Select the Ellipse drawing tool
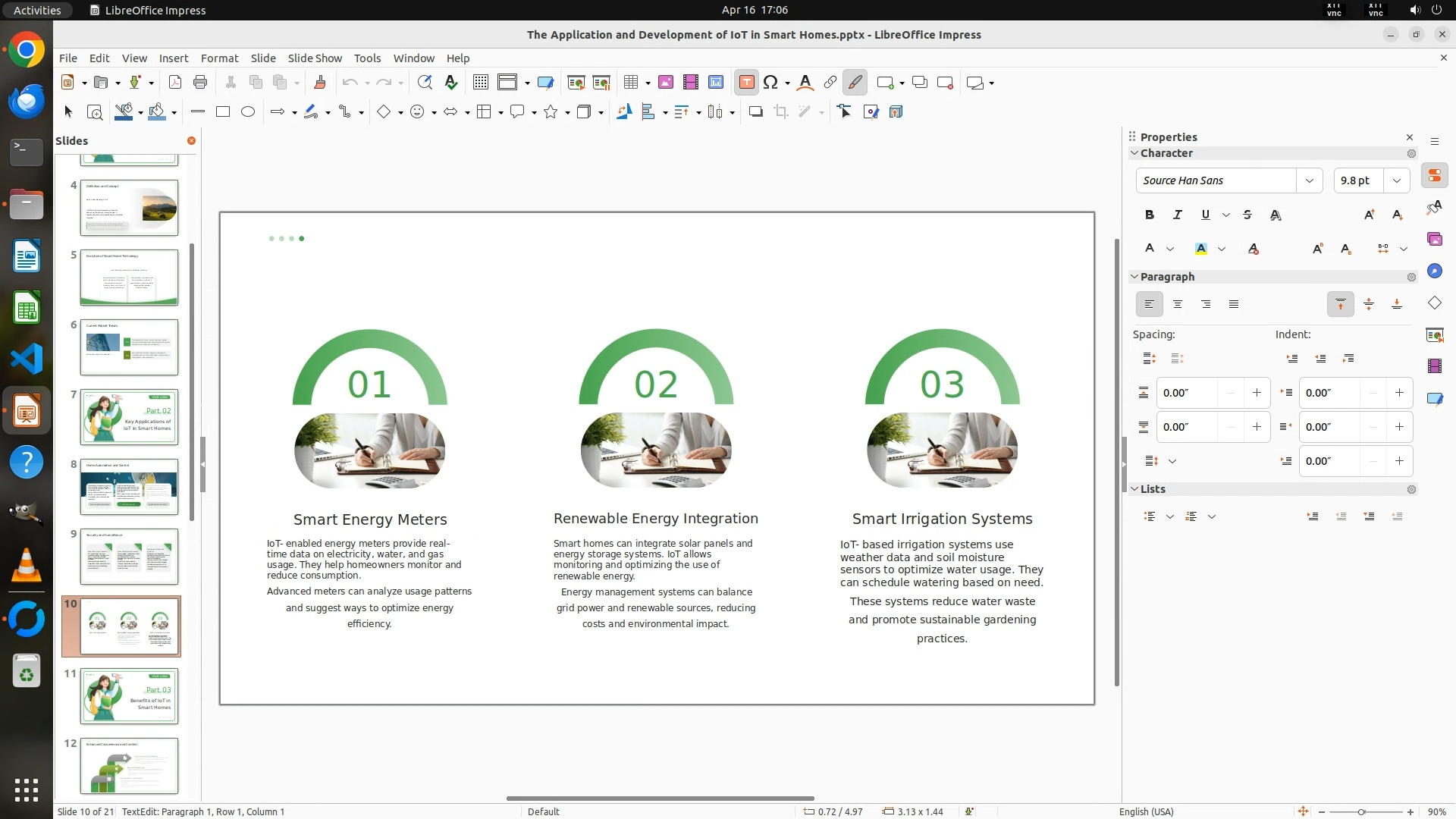Image resolution: width=1456 pixels, height=819 pixels. 248,112
